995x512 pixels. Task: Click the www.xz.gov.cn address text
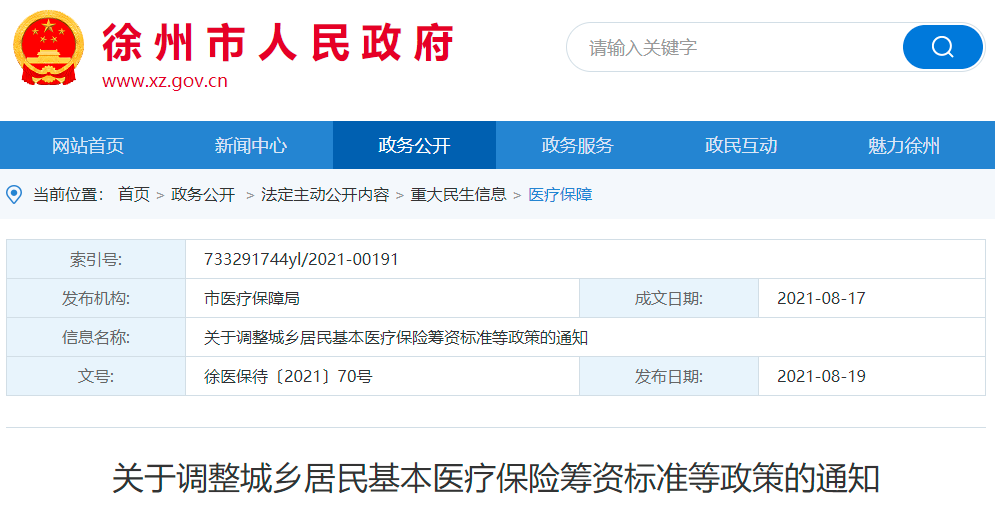tap(165, 82)
